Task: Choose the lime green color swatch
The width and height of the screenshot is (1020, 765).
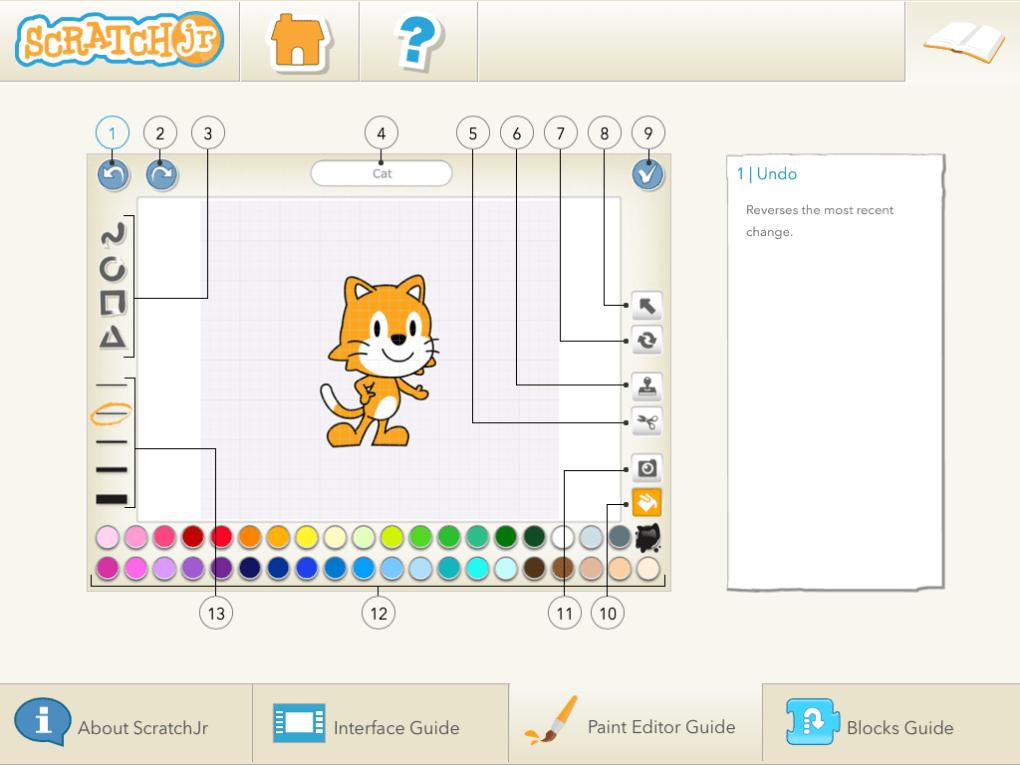Action: click(x=392, y=538)
